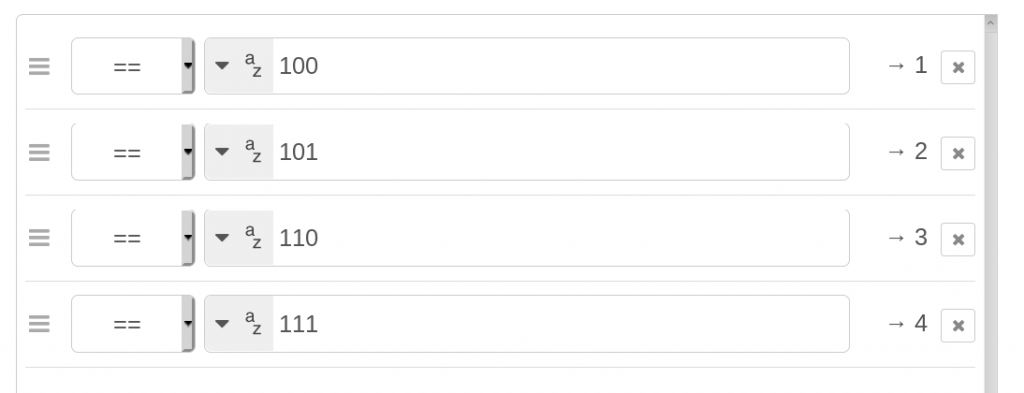
Task: Click the drag handle of rule 111
Action: [39, 325]
